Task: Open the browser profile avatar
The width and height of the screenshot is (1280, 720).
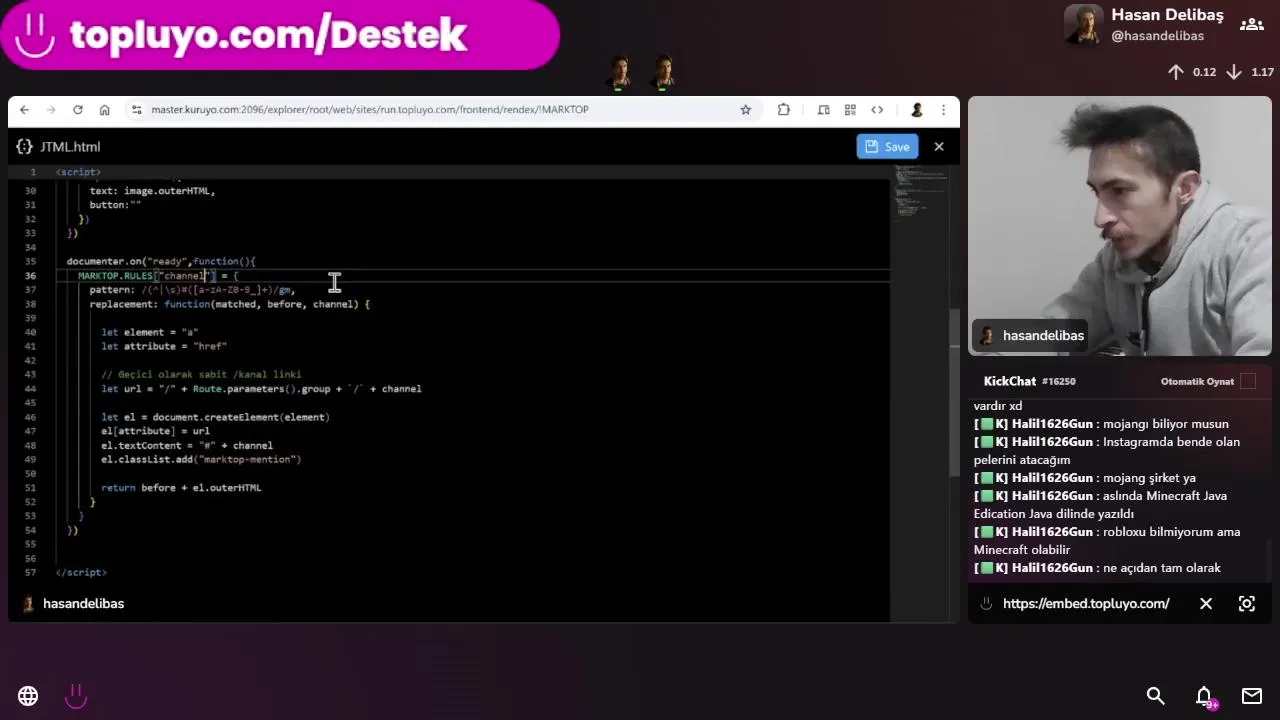Action: (916, 110)
